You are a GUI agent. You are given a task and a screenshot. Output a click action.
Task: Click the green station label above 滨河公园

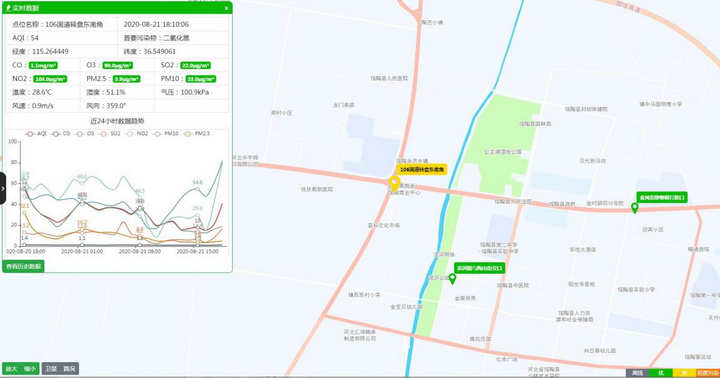[x=479, y=268]
